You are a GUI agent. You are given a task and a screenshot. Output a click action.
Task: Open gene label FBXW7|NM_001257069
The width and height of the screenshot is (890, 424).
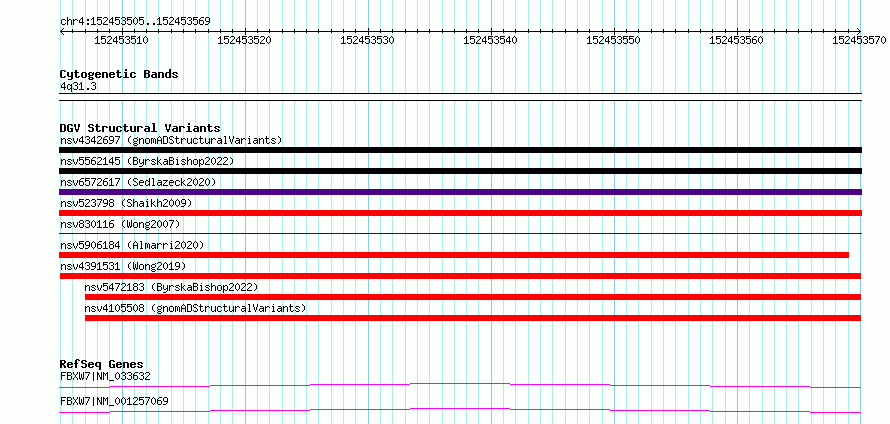(x=114, y=401)
